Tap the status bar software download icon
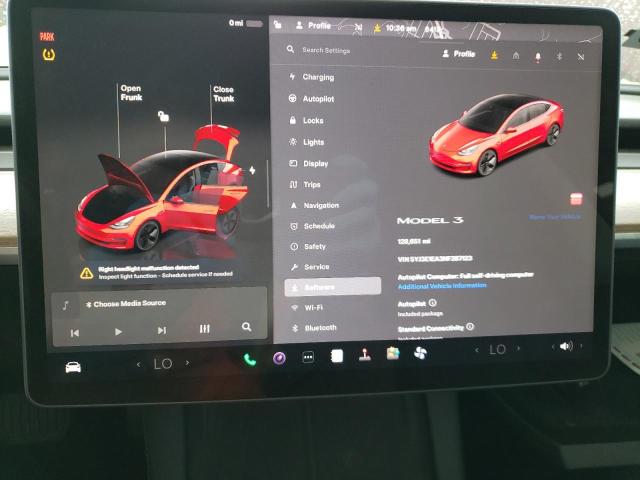 pyautogui.click(x=377, y=28)
